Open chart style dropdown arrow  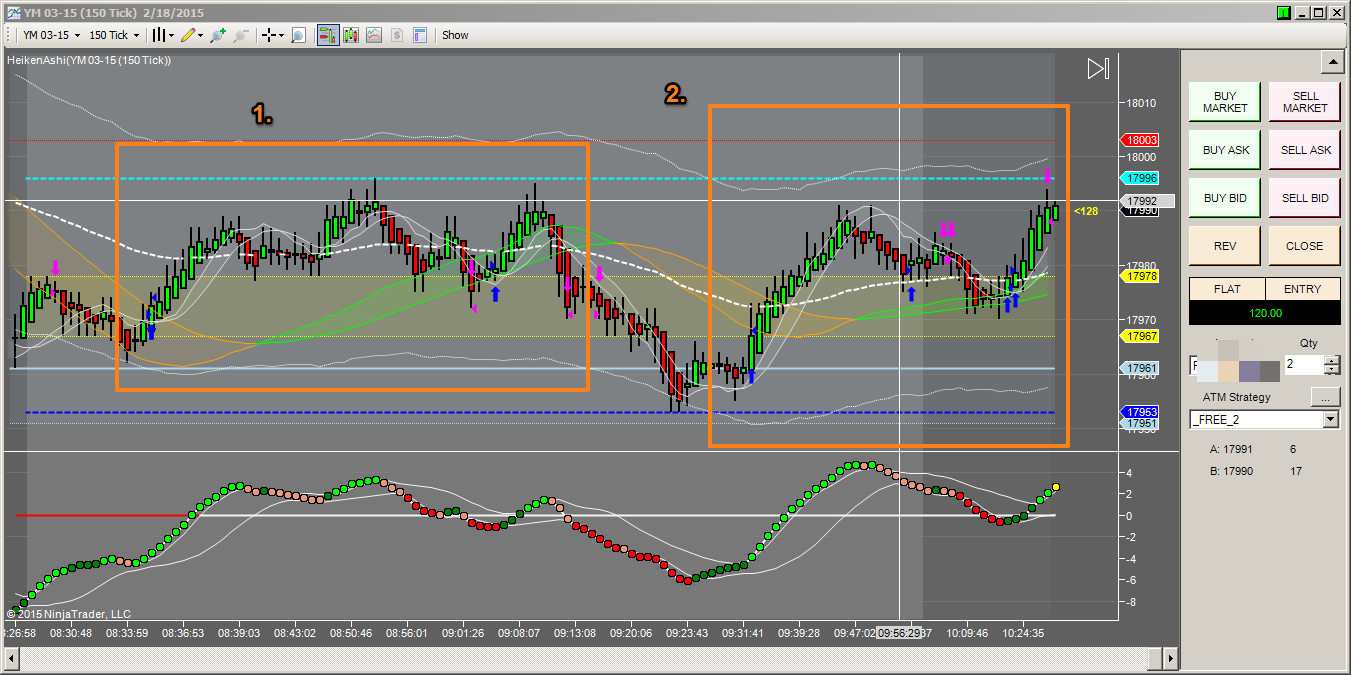[x=171, y=35]
